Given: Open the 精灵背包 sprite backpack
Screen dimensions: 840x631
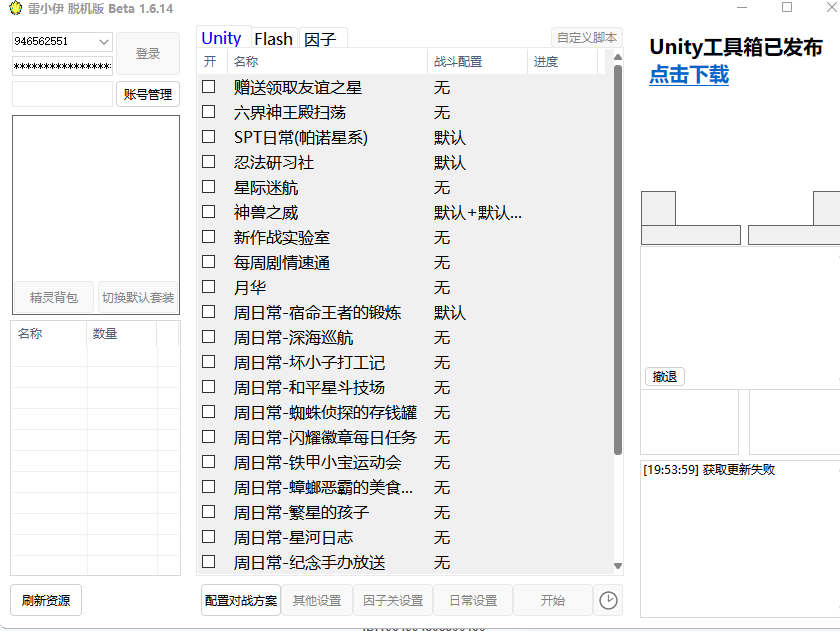Looking at the screenshot, I should (52, 297).
